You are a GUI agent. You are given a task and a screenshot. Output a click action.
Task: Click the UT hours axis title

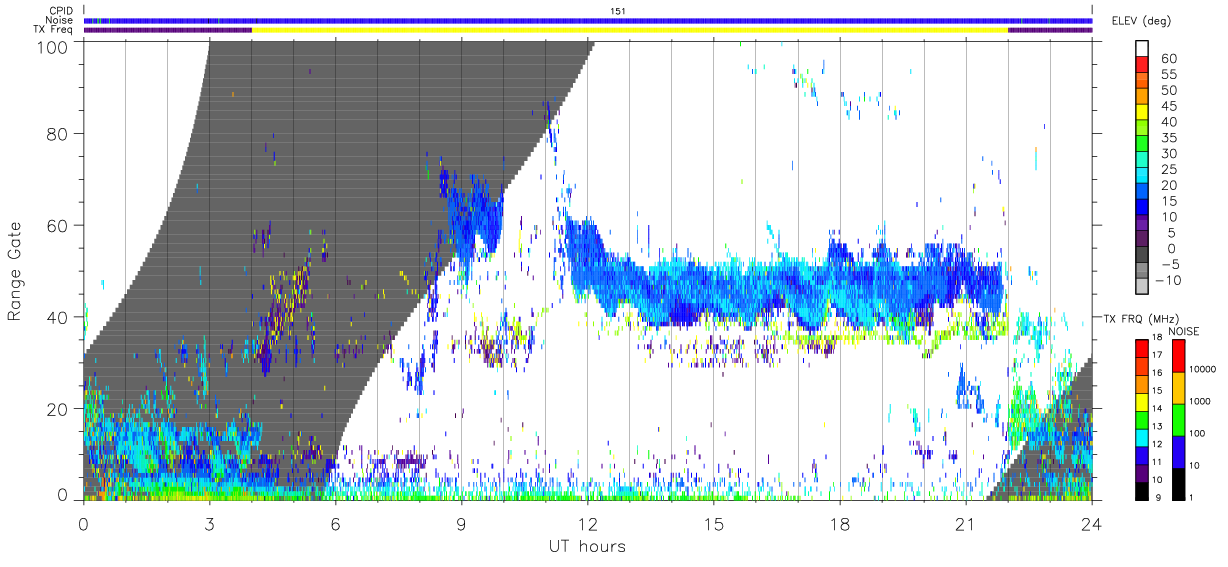coord(586,546)
